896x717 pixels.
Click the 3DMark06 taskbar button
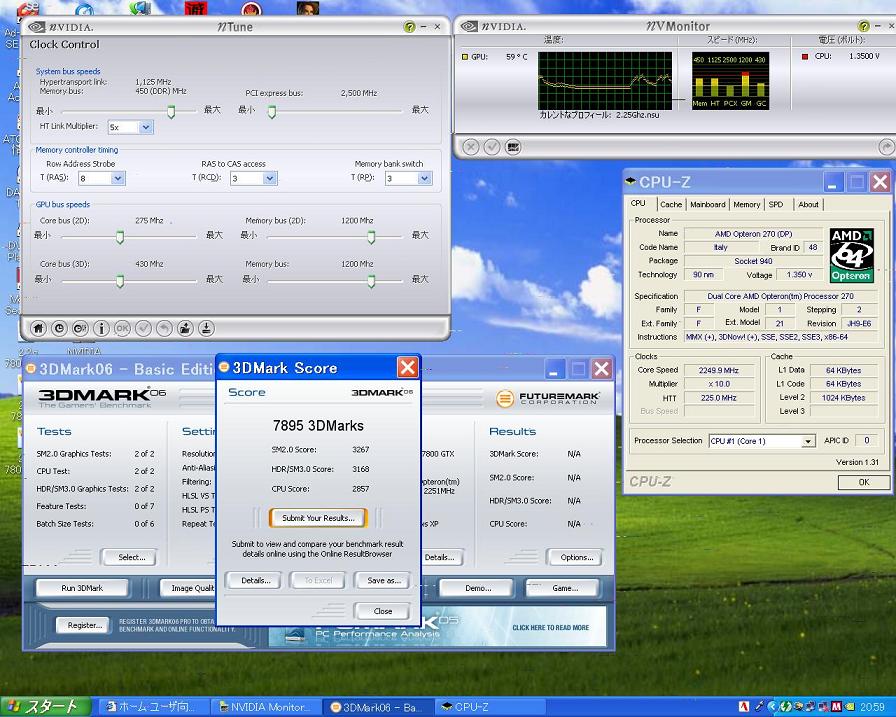[x=378, y=707]
